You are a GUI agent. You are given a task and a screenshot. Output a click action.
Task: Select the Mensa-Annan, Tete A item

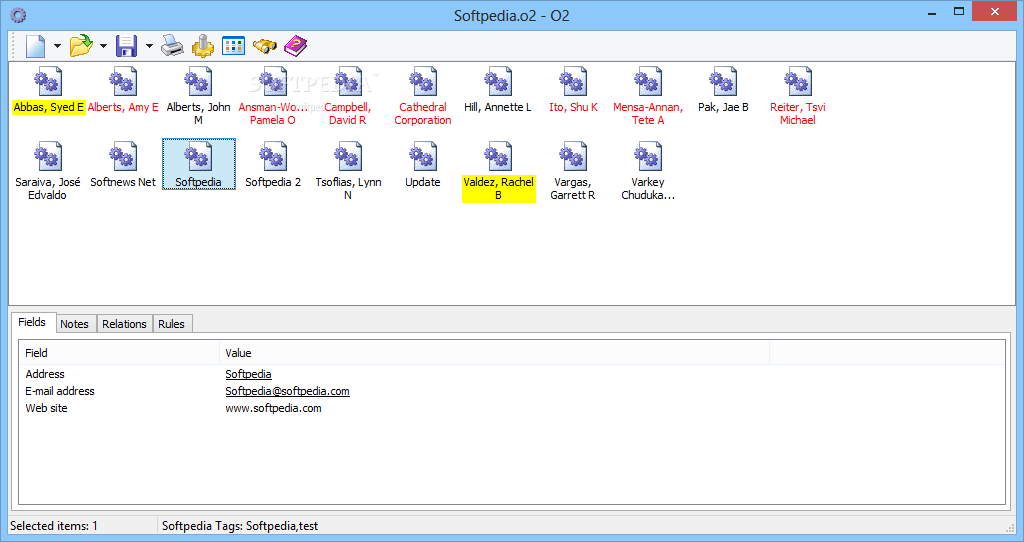[x=648, y=96]
